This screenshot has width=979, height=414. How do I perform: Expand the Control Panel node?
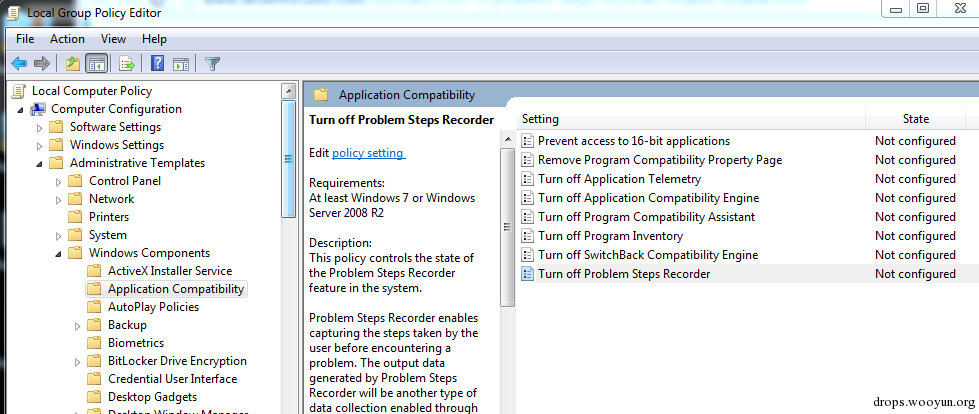click(x=59, y=182)
